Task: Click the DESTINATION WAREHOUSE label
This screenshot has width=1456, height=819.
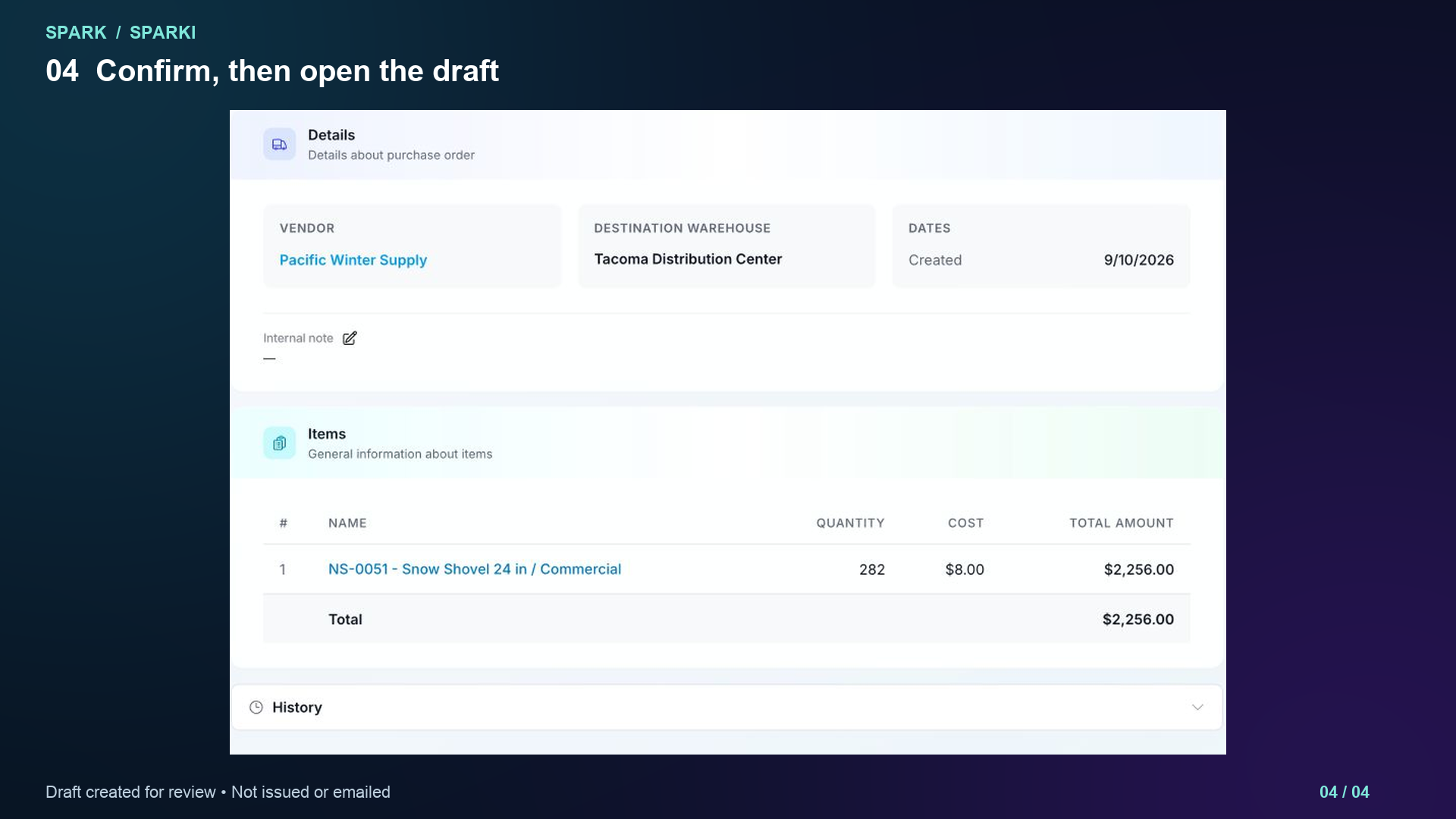Action: click(682, 228)
